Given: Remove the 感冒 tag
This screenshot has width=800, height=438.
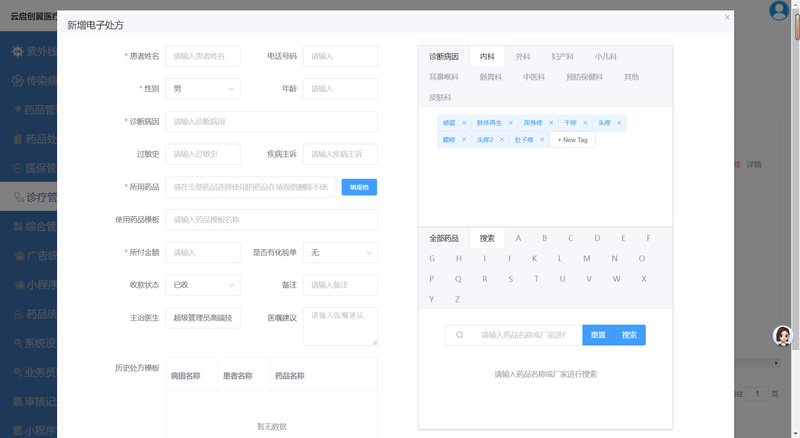Looking at the screenshot, I should (x=464, y=123).
